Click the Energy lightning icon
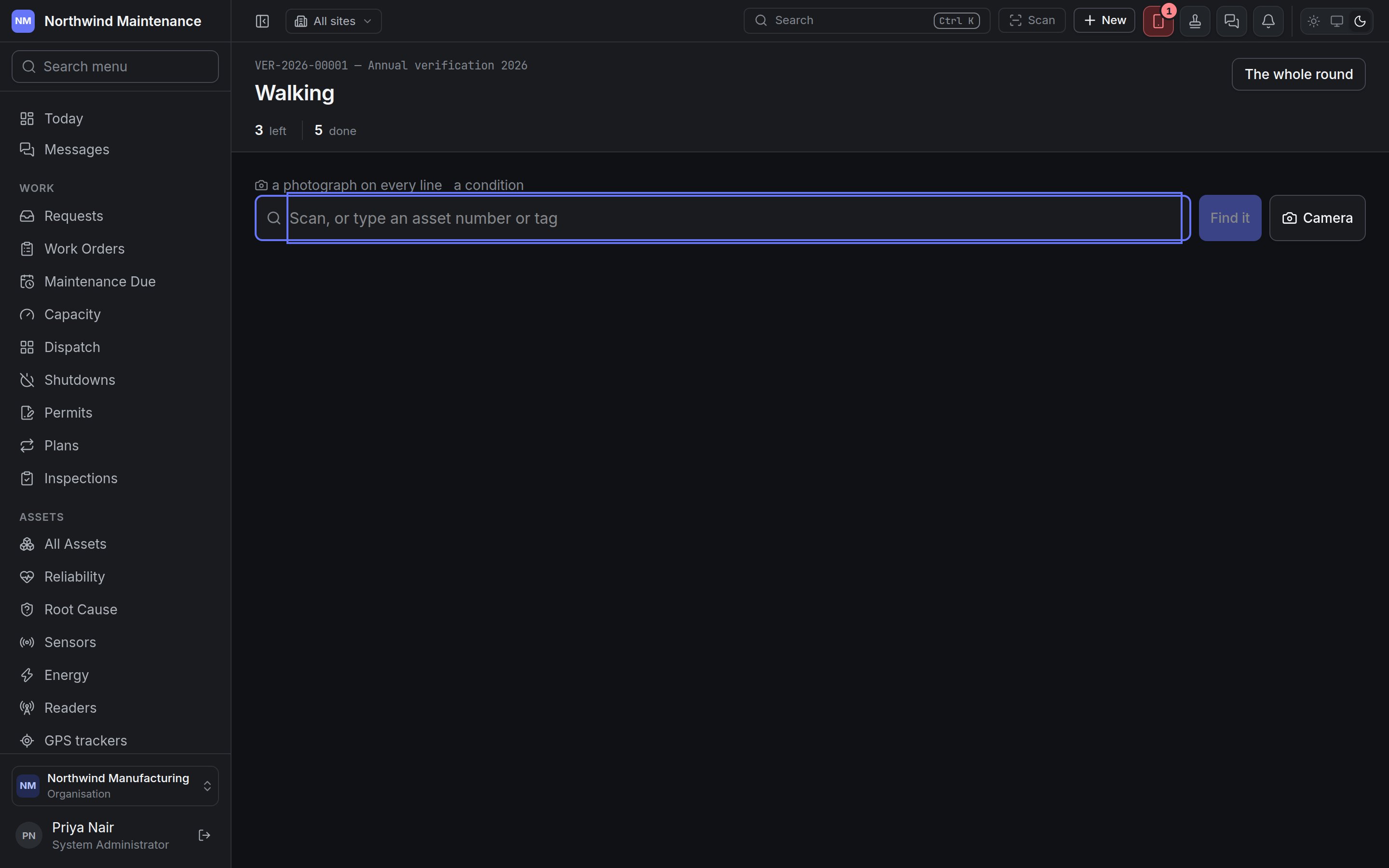This screenshot has height=868, width=1389. (27, 675)
